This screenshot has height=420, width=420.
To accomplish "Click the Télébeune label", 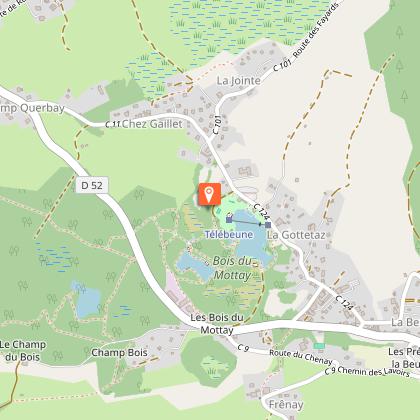I will pyautogui.click(x=229, y=235).
